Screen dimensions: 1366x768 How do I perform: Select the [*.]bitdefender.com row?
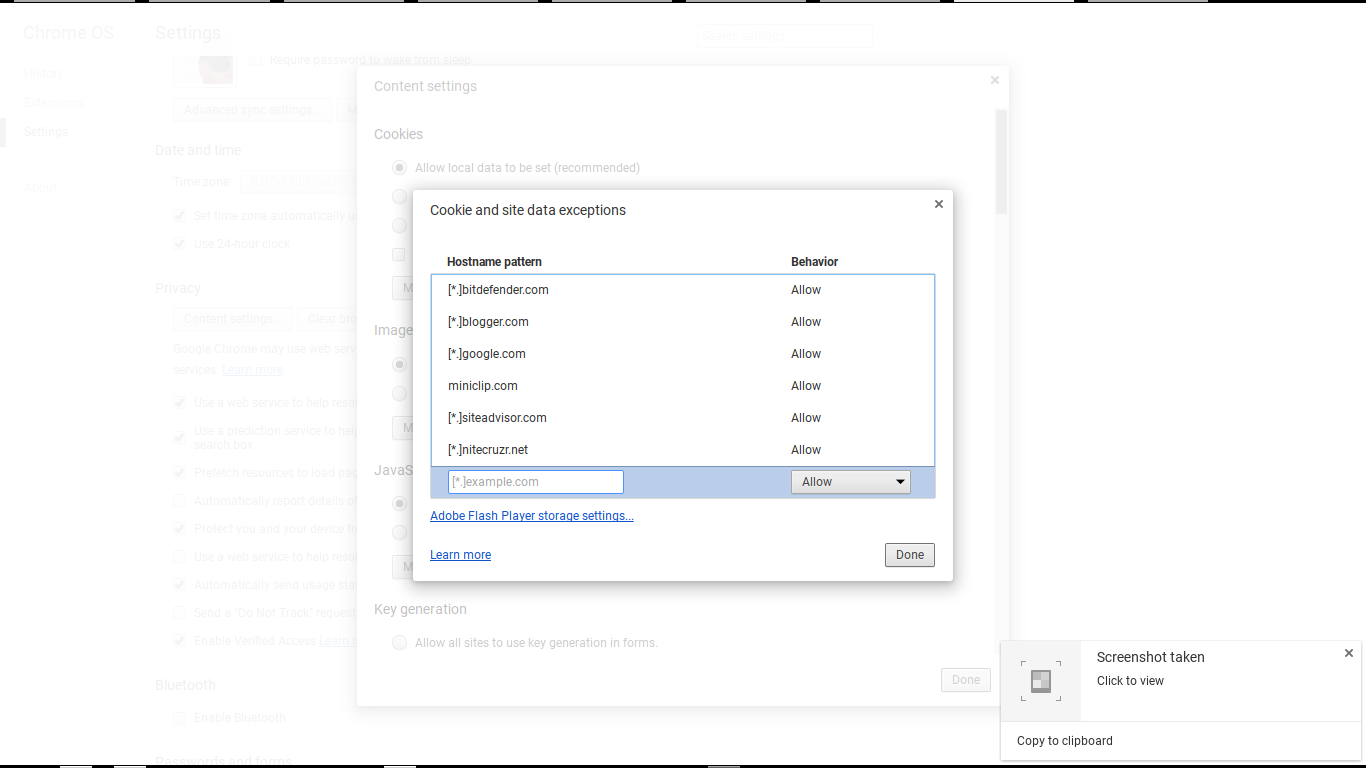pyautogui.click(x=683, y=290)
